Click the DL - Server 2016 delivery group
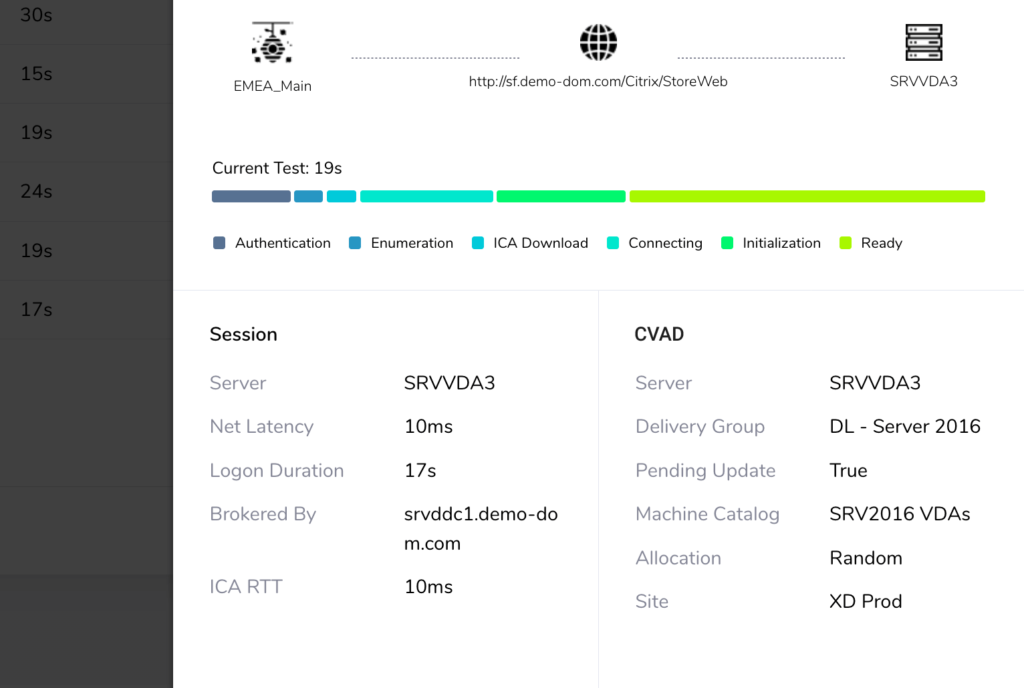 [905, 427]
